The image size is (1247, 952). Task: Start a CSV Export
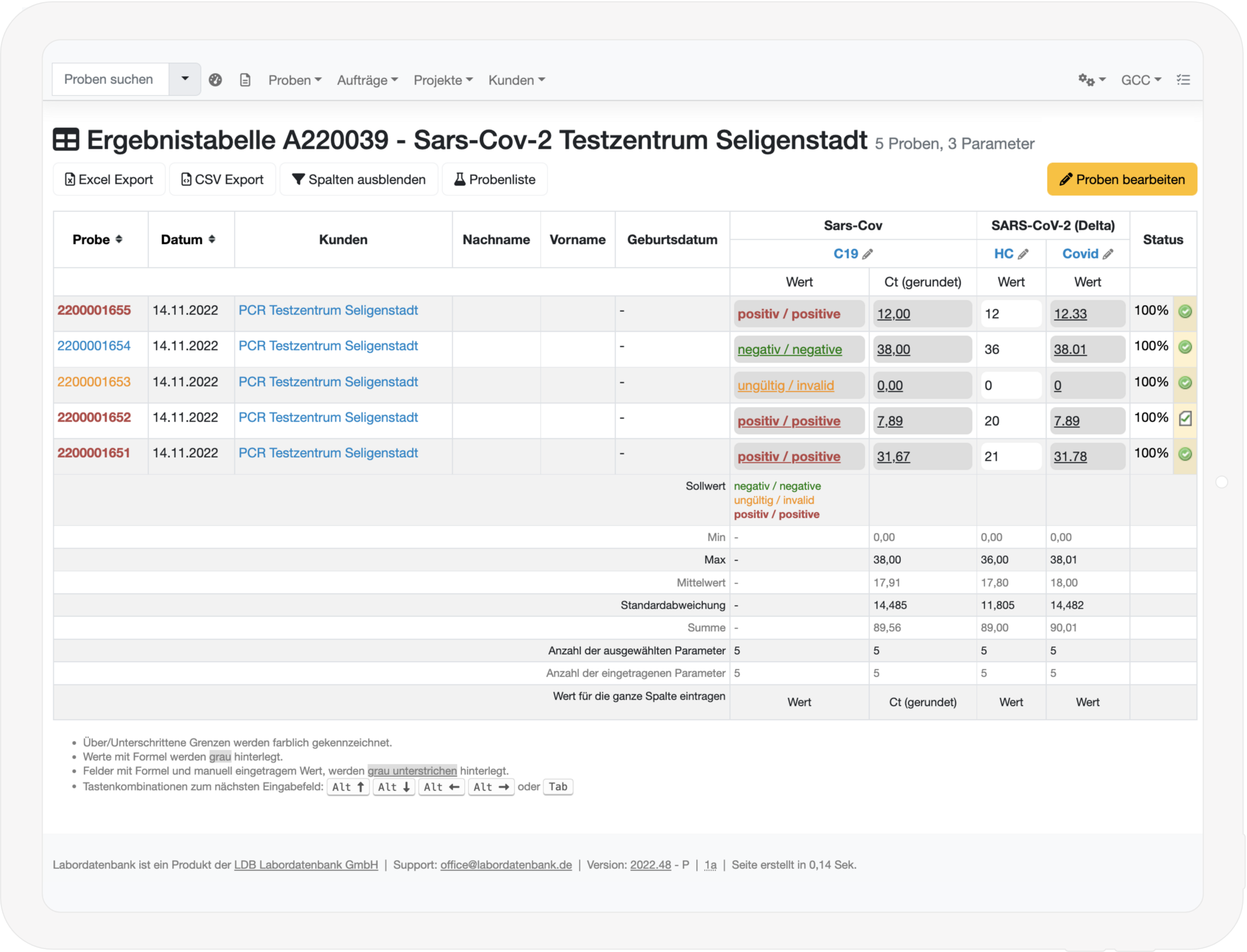coord(222,179)
